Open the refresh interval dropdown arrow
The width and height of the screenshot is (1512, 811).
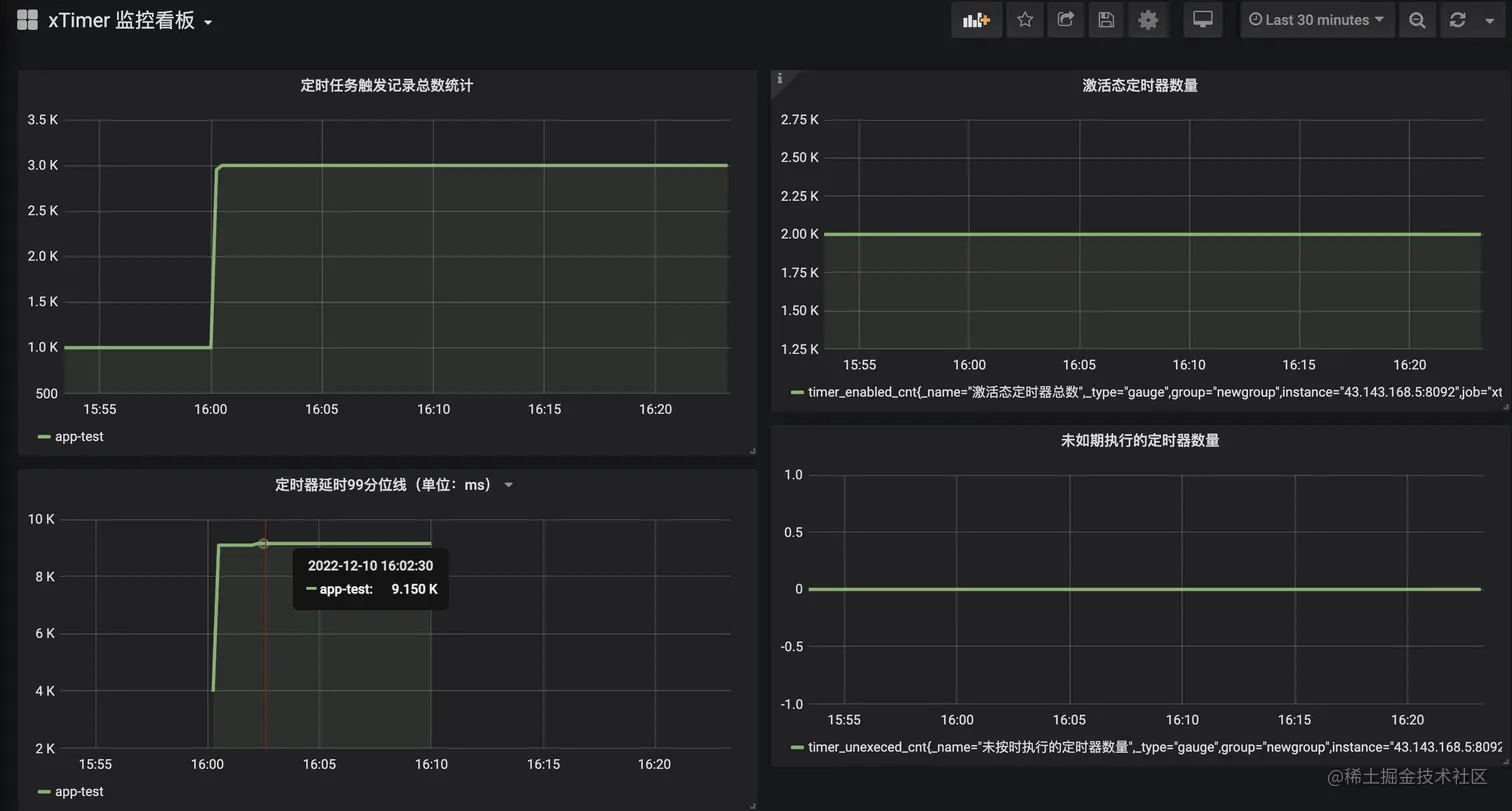coord(1489,21)
